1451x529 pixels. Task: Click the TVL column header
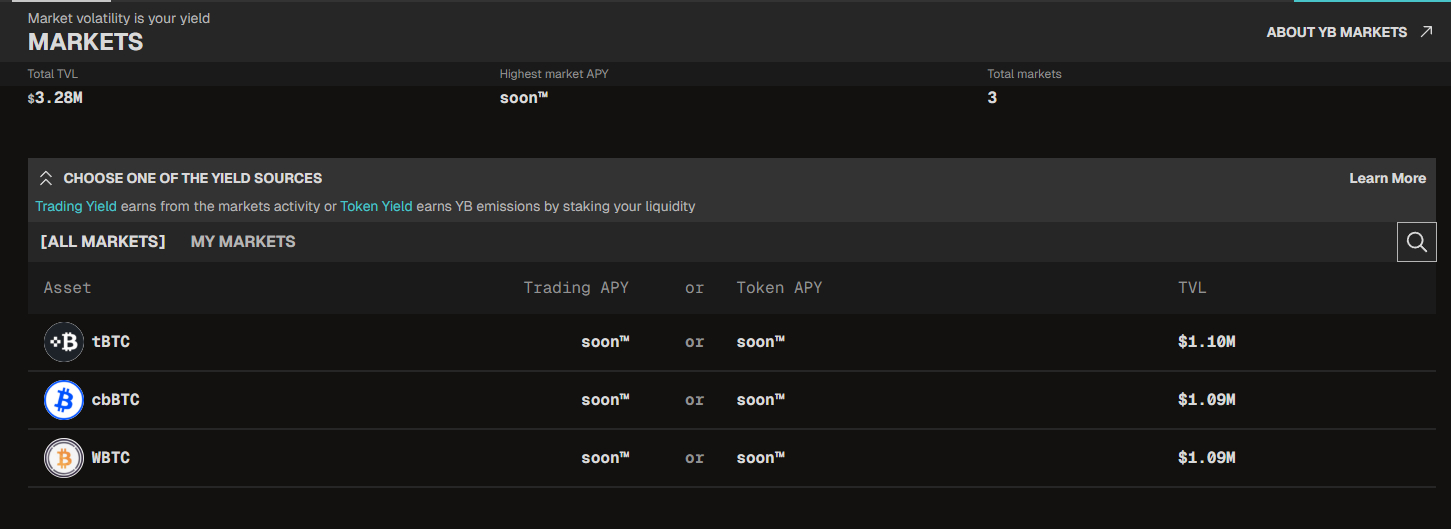coord(1192,288)
